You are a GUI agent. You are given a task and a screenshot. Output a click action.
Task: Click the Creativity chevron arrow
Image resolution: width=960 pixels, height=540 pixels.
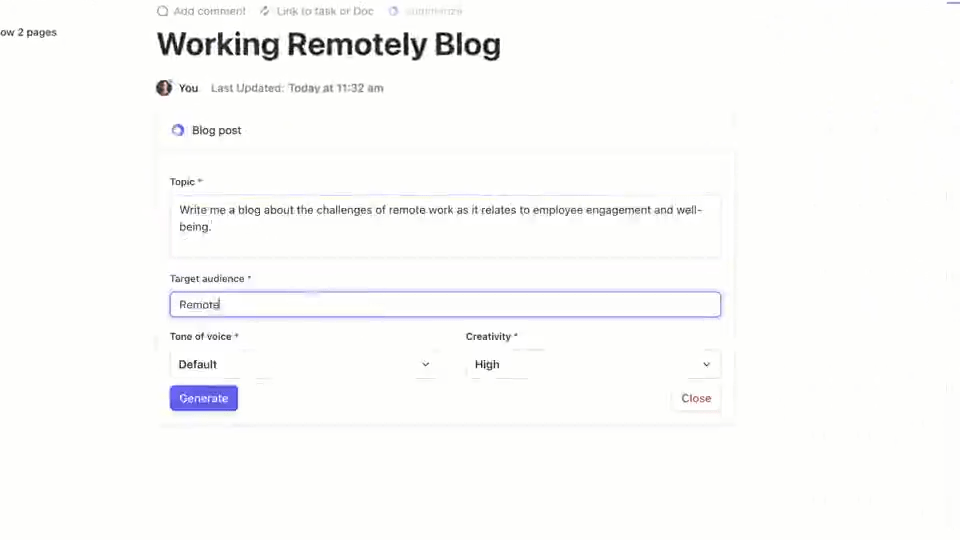pyautogui.click(x=707, y=364)
